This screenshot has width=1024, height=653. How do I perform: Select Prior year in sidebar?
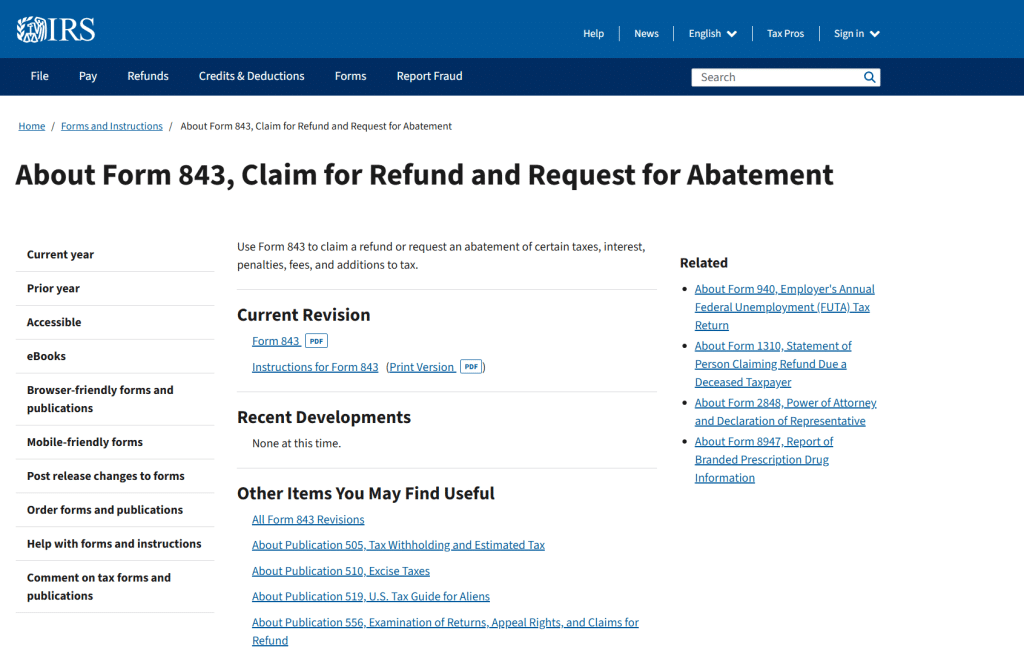tap(115, 289)
